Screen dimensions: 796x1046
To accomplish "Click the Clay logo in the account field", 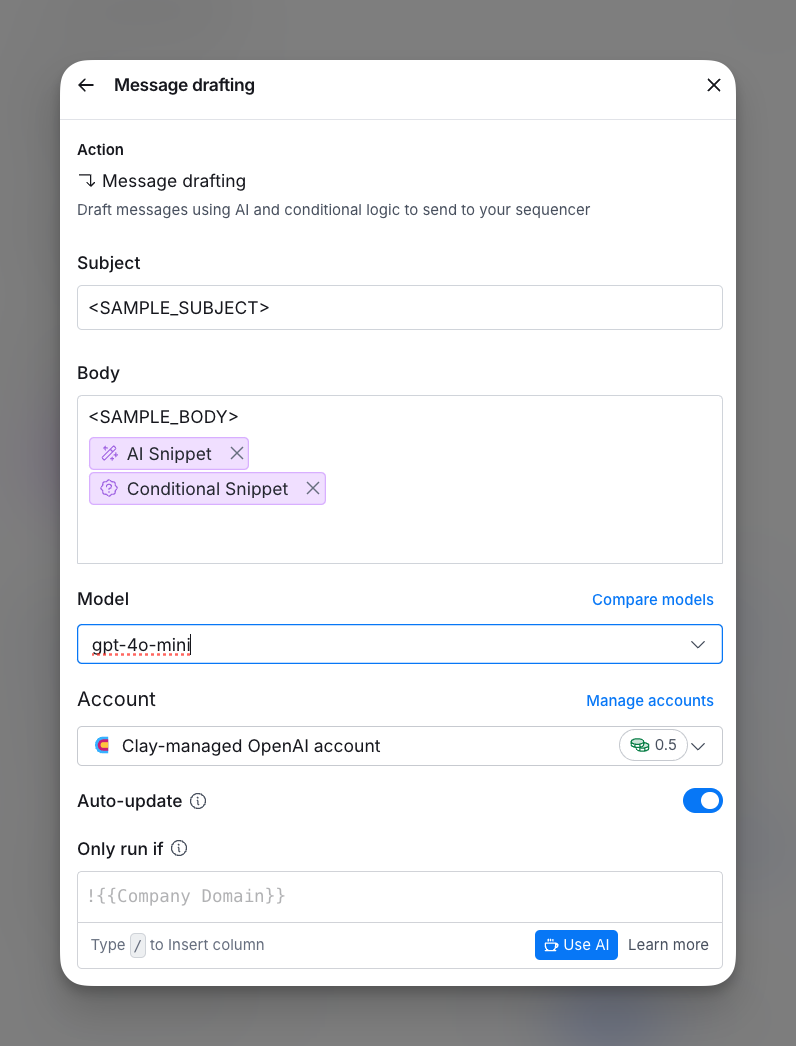I will coord(102,745).
